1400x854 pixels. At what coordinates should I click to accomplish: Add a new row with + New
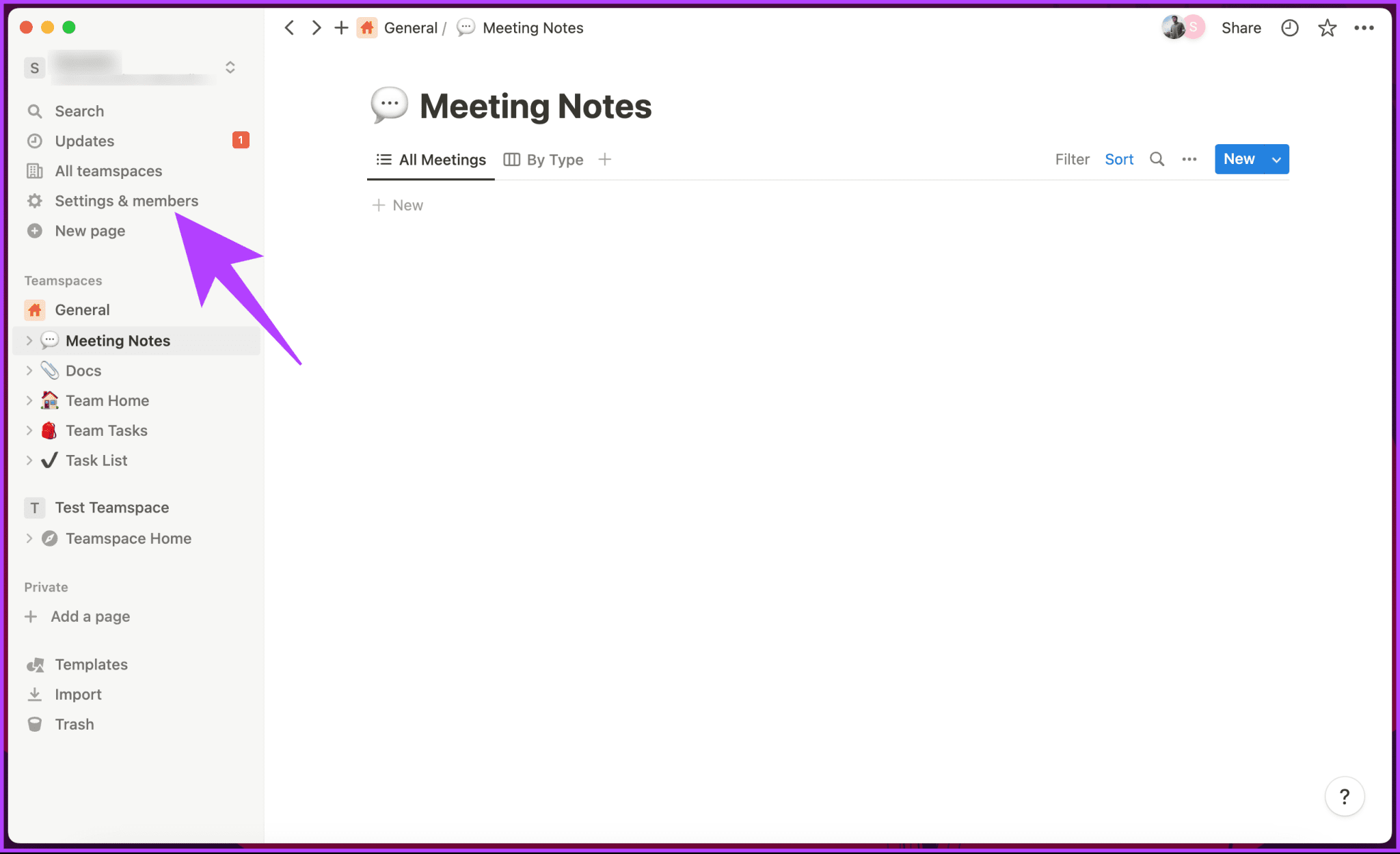click(x=398, y=206)
